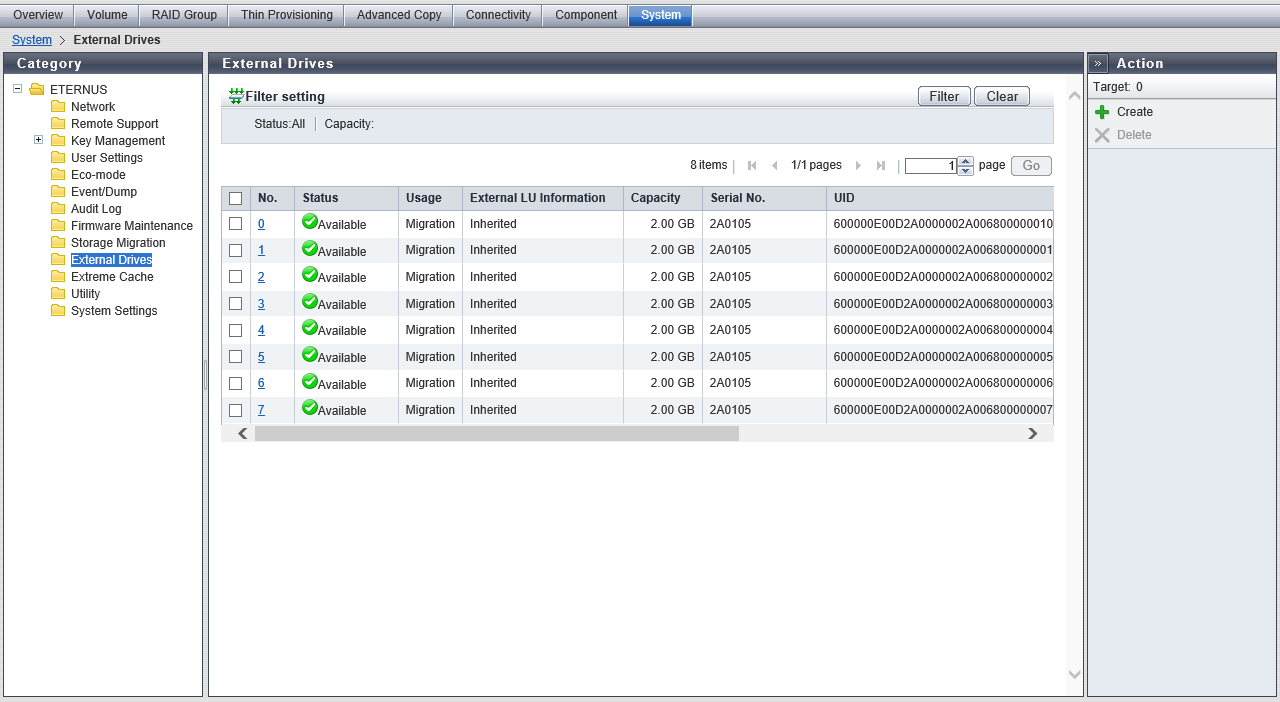Click the page number input field

930,166
